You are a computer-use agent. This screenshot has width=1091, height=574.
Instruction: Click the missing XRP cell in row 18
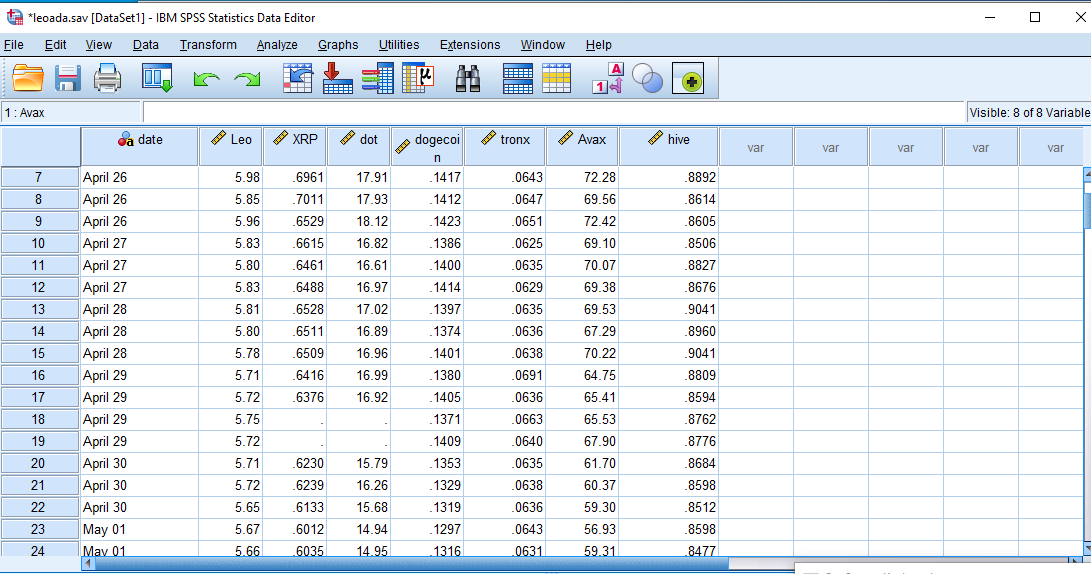tap(295, 420)
